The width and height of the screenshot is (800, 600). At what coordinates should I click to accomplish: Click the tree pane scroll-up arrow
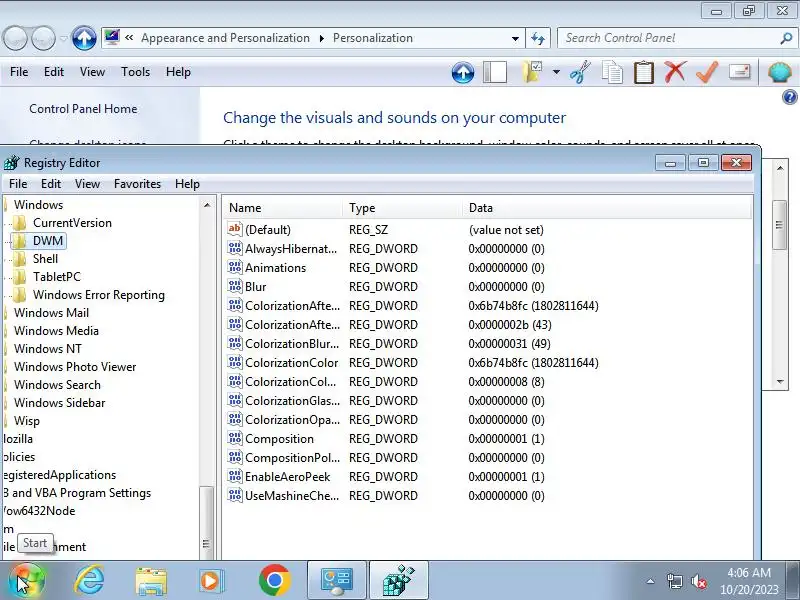(207, 205)
